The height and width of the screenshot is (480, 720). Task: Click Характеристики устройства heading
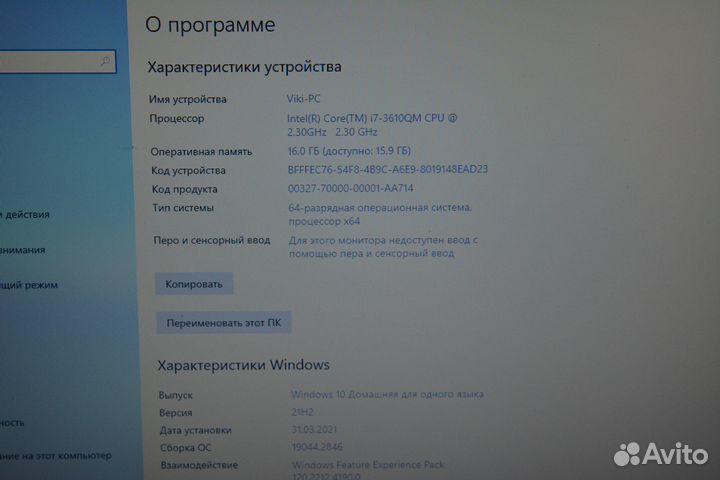point(244,67)
